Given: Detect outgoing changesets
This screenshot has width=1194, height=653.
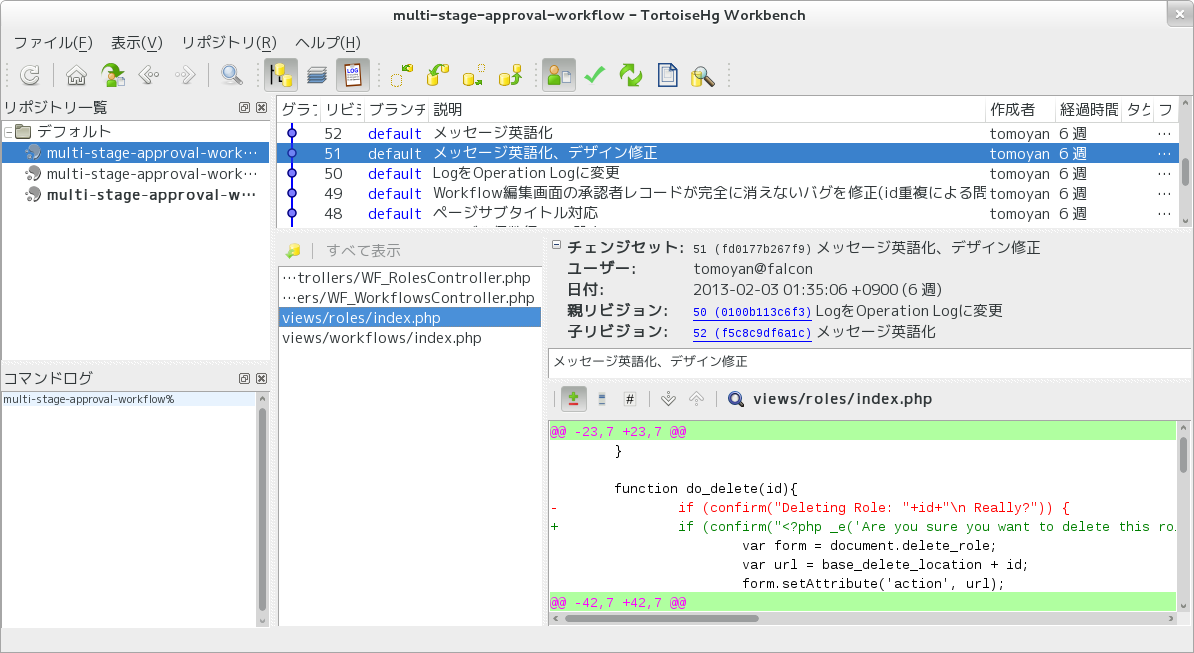Looking at the screenshot, I should click(474, 75).
